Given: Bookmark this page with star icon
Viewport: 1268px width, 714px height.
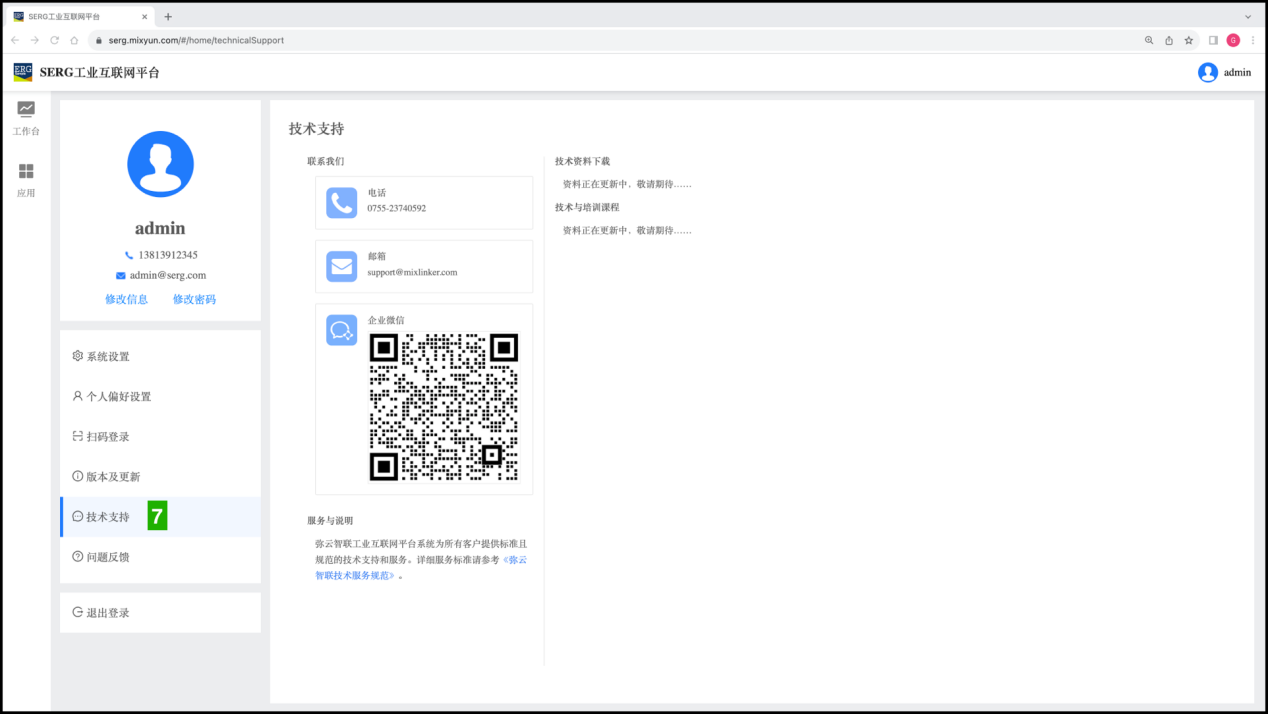Looking at the screenshot, I should (x=1189, y=40).
